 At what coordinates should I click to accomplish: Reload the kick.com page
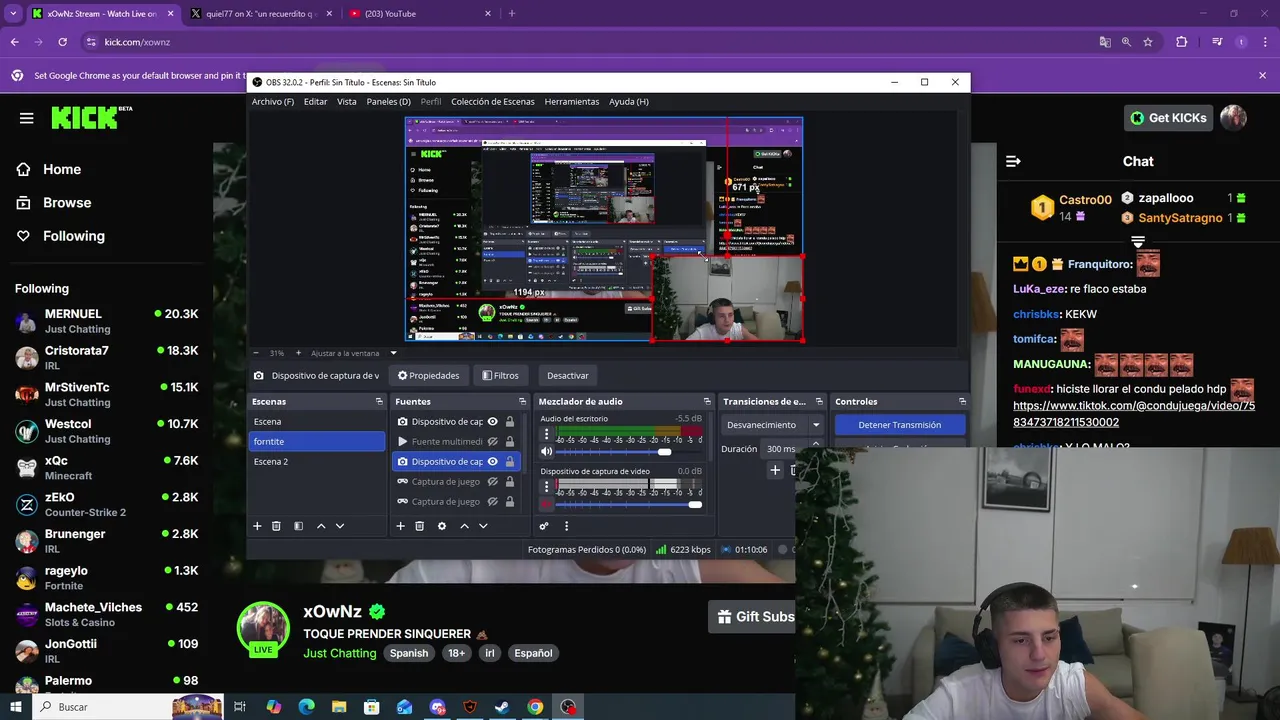[62, 42]
